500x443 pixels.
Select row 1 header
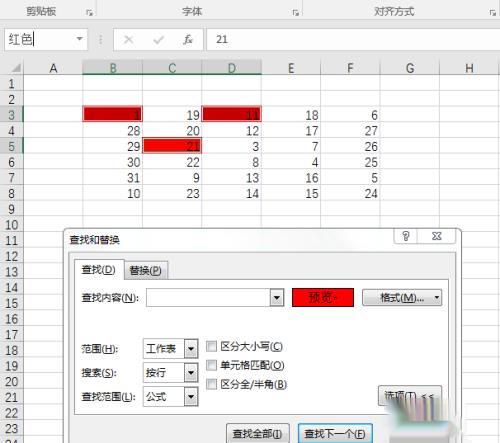[x=12, y=83]
